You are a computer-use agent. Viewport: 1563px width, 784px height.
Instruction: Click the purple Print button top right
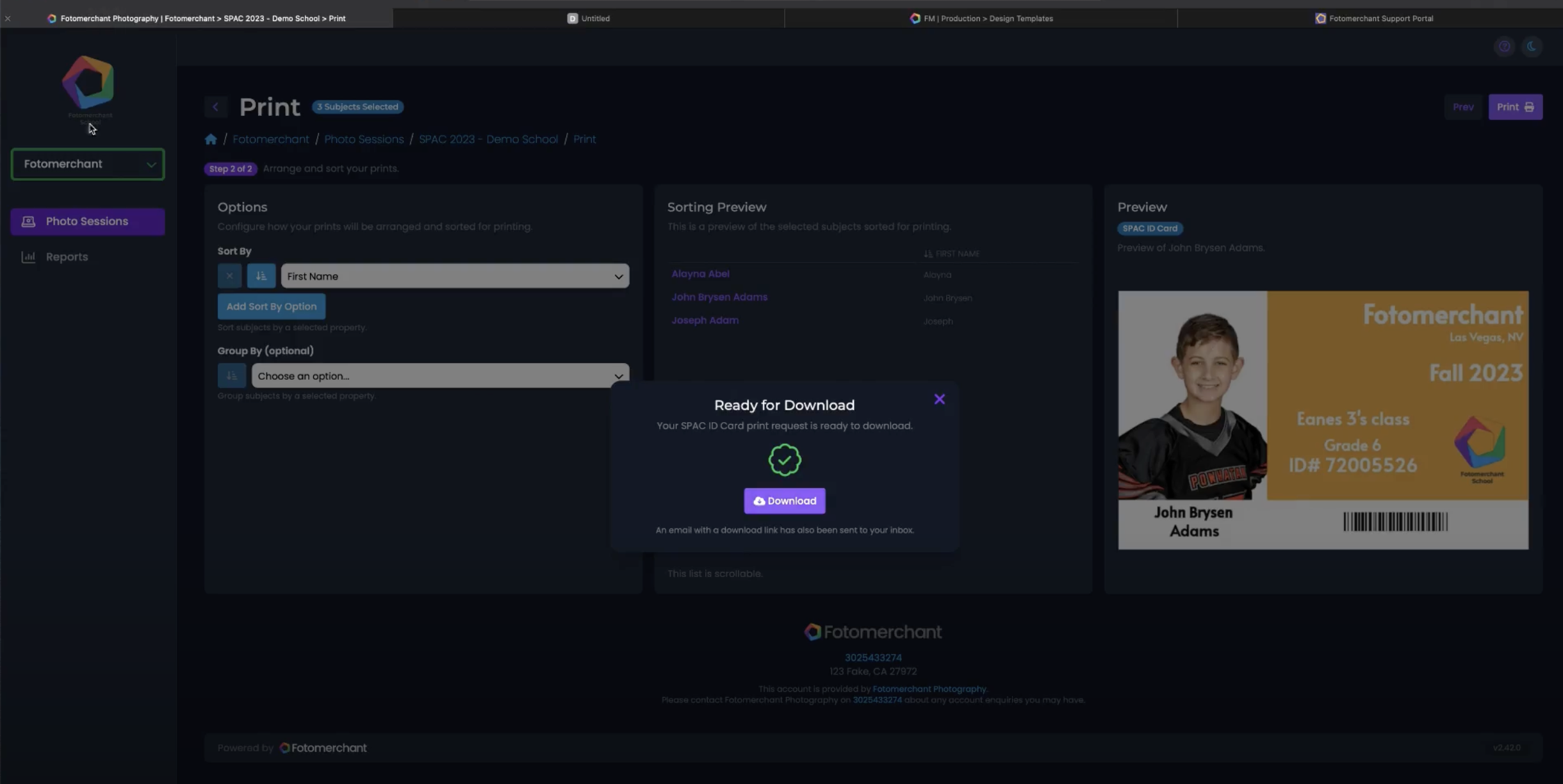tap(1516, 107)
